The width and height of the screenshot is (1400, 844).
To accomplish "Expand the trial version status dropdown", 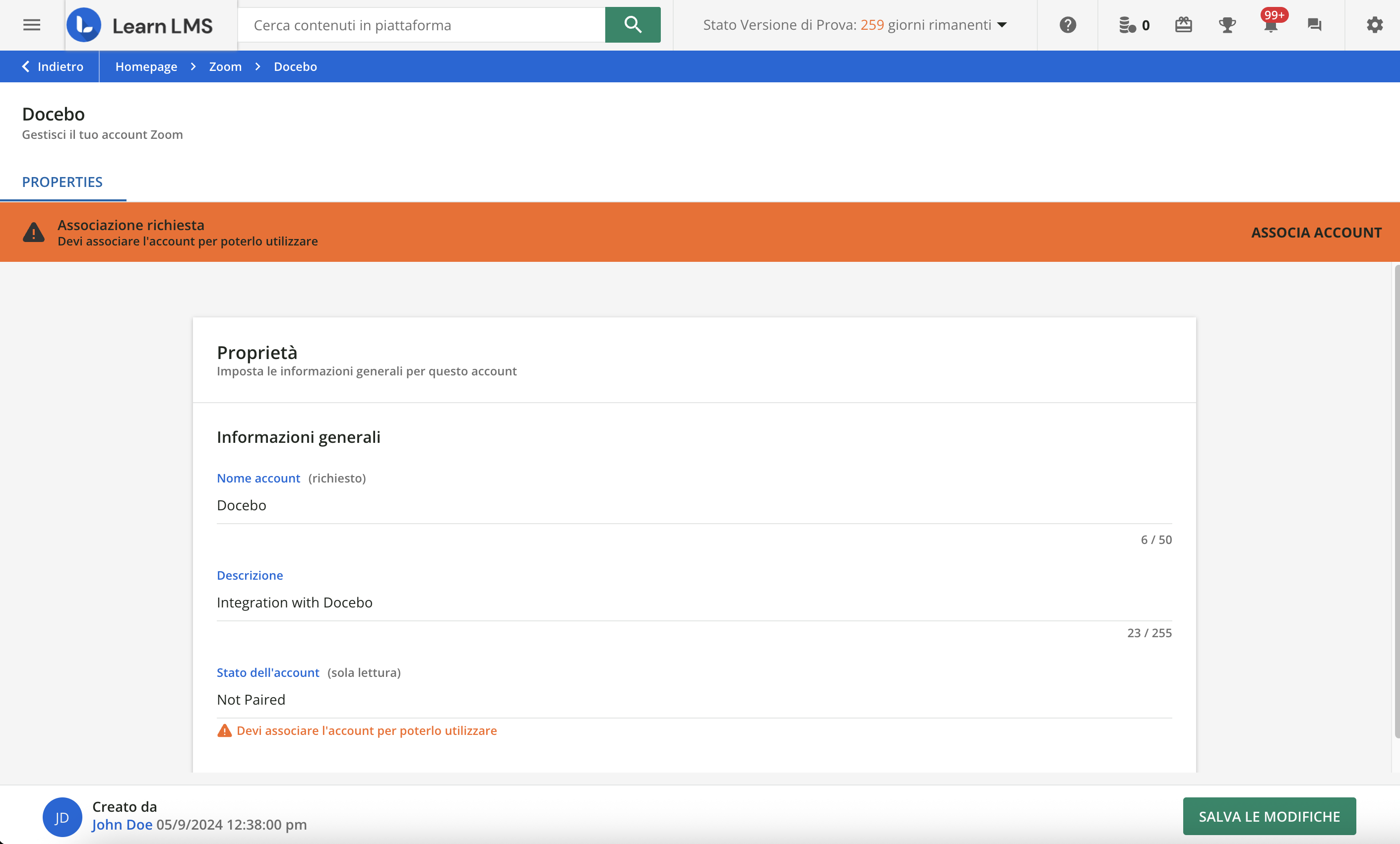I will point(855,25).
